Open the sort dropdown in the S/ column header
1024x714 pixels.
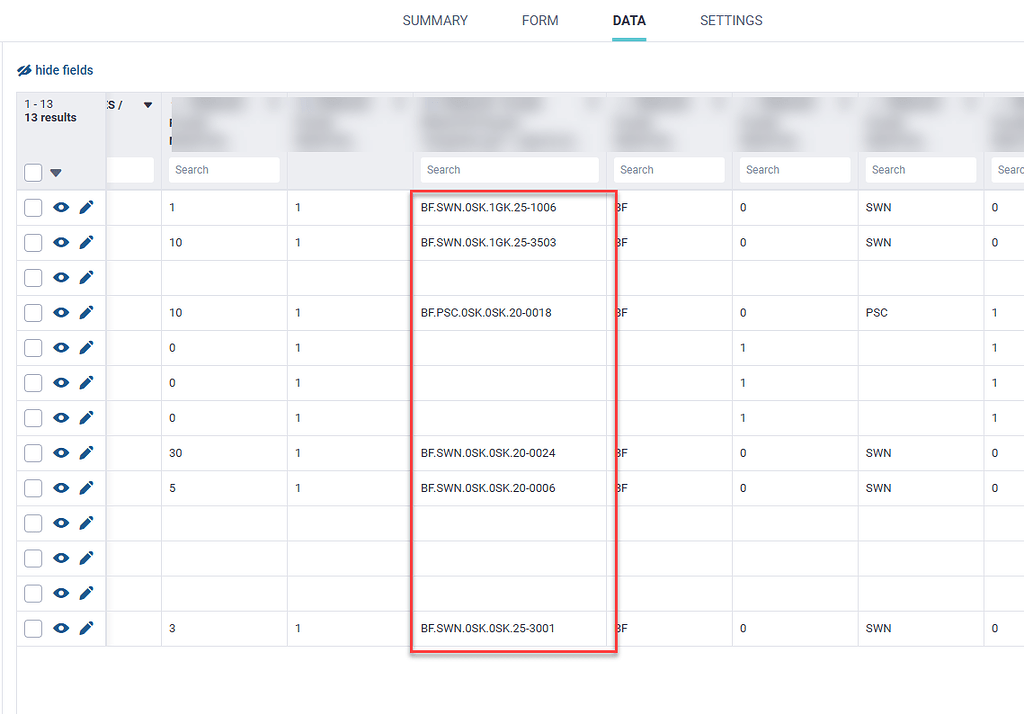[x=146, y=104]
